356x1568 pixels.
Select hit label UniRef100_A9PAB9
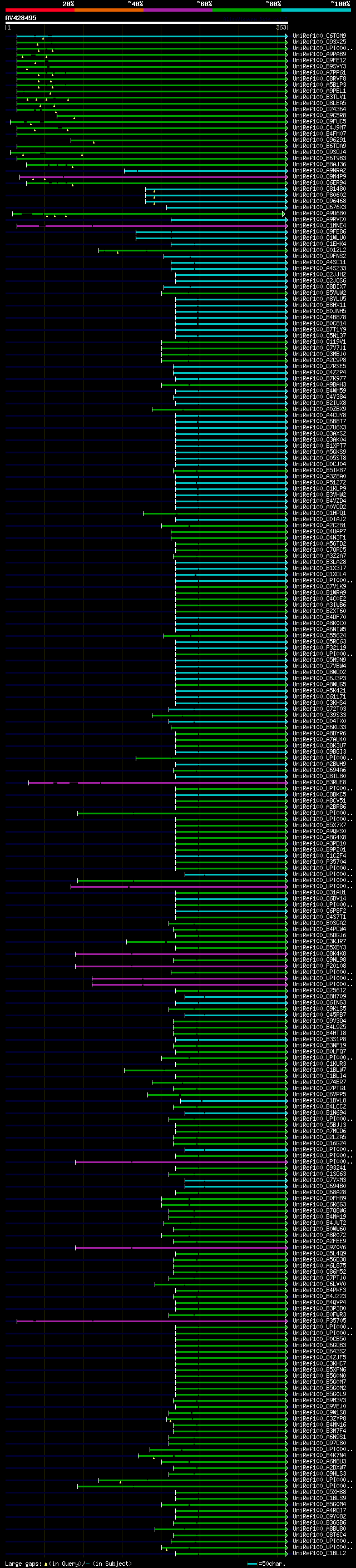[x=319, y=54]
